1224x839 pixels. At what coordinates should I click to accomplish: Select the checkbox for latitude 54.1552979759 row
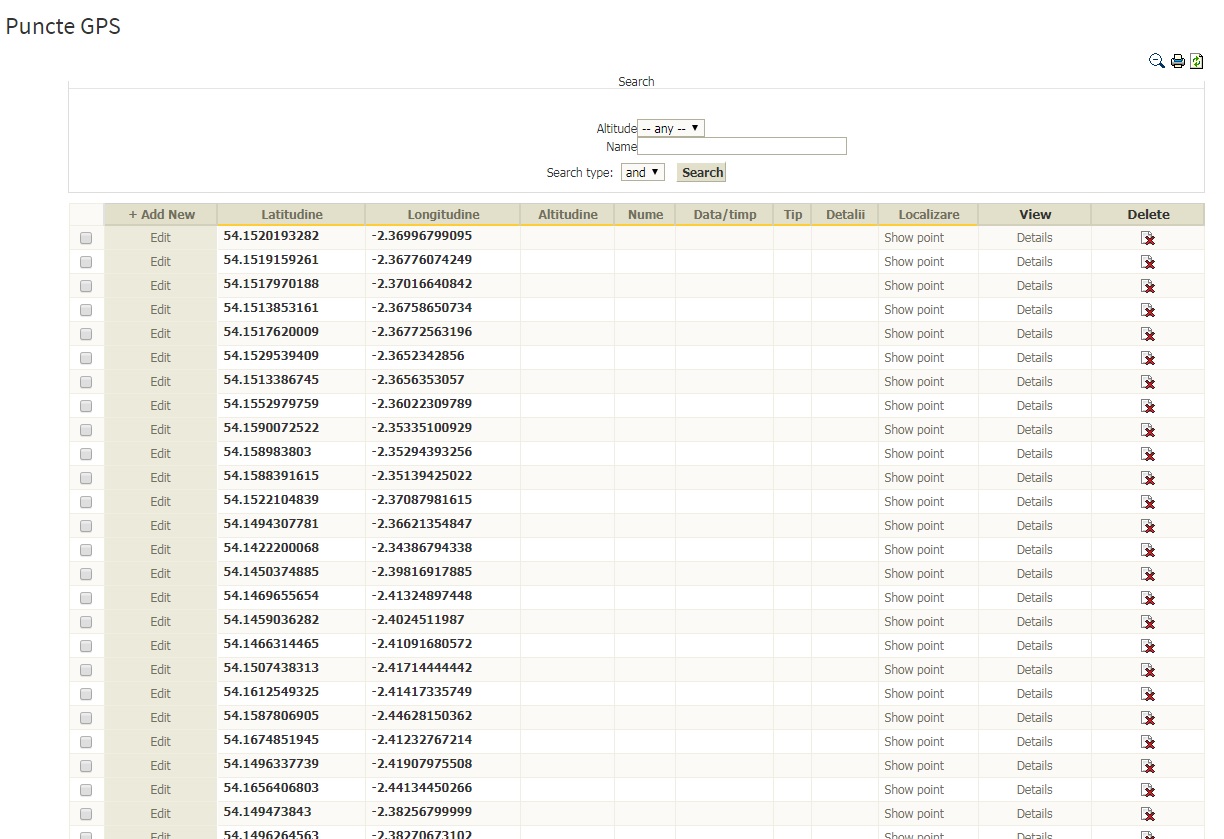pos(86,406)
